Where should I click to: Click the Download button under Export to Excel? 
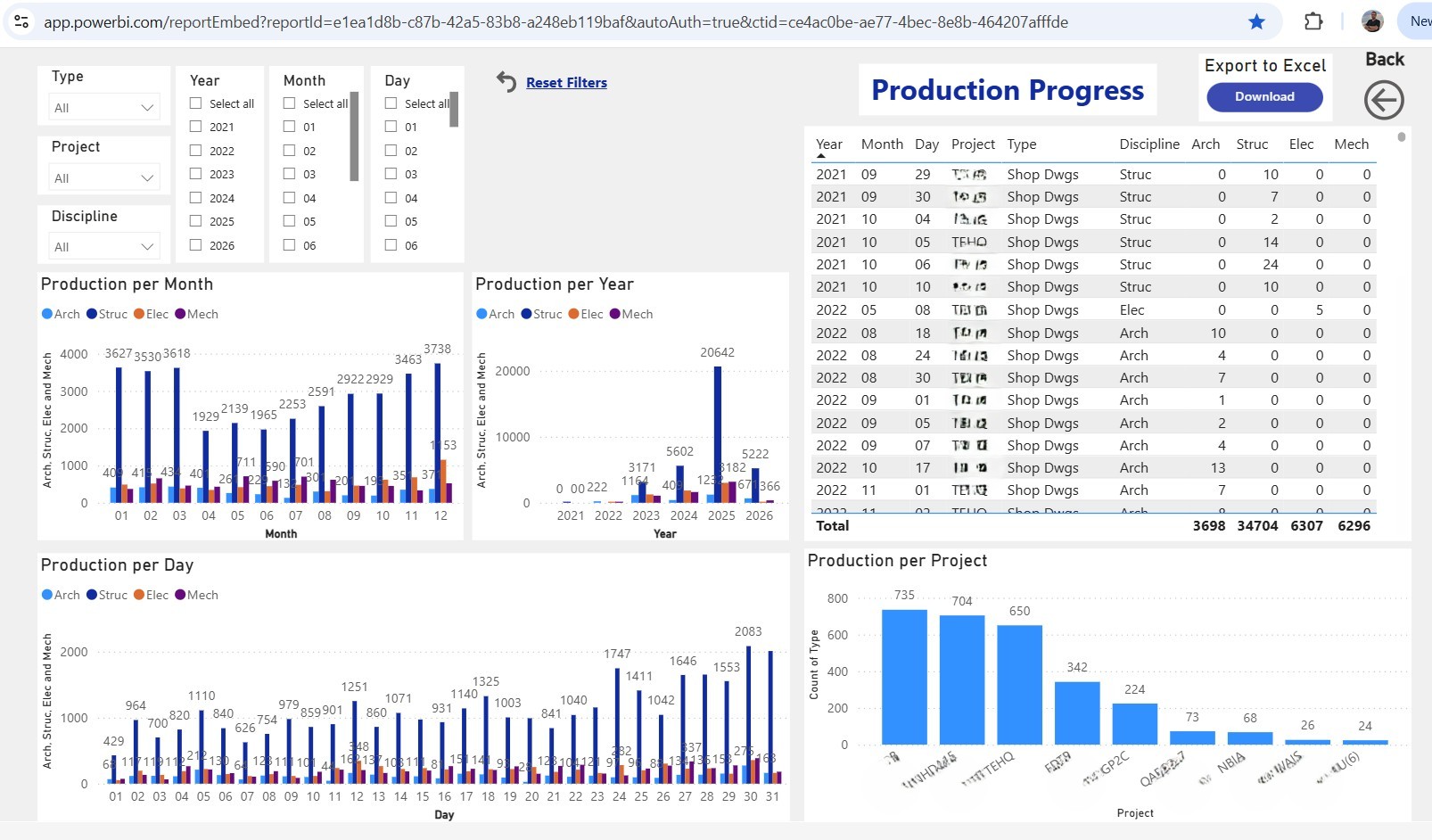click(1264, 97)
